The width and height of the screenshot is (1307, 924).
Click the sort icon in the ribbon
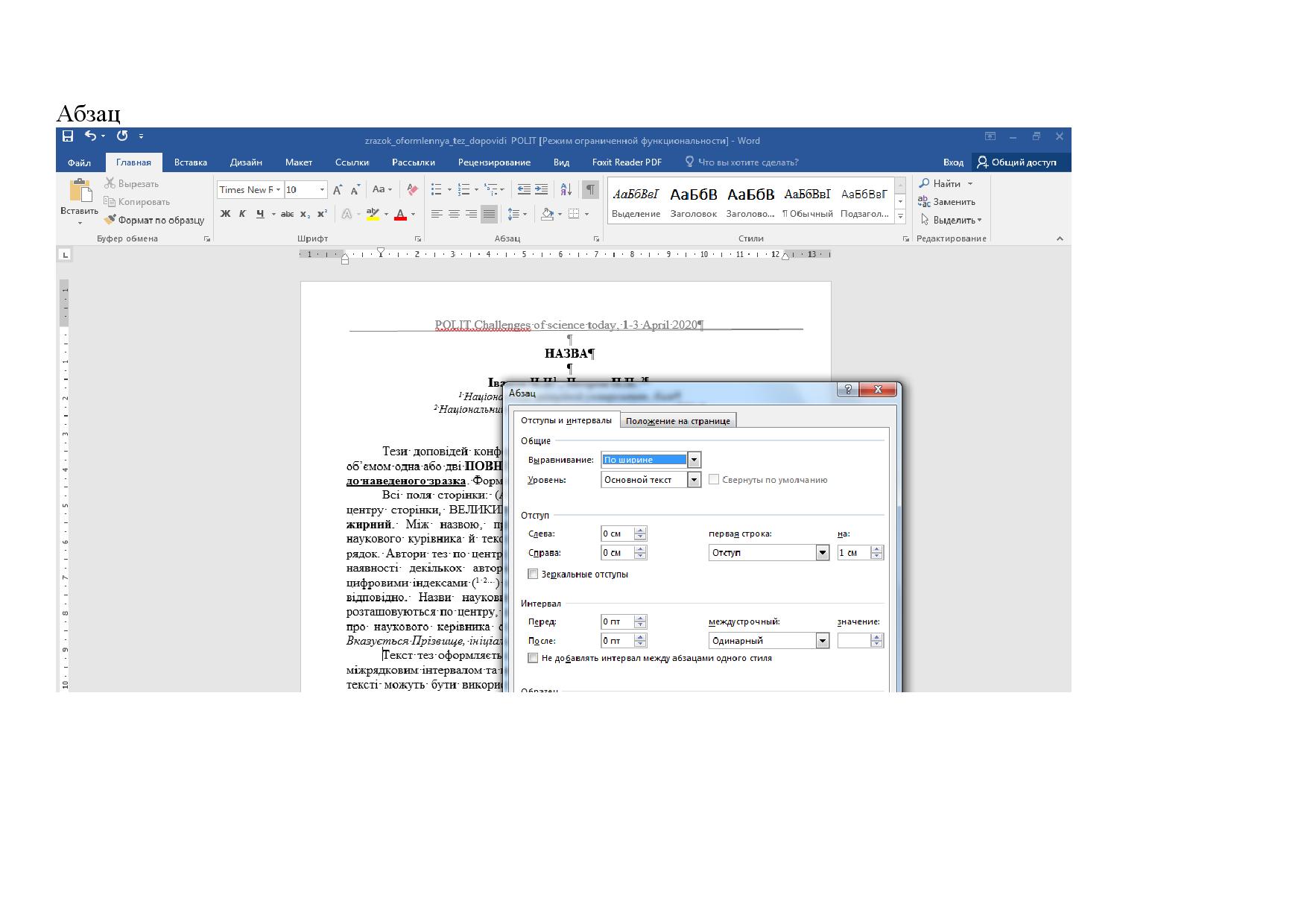[566, 189]
